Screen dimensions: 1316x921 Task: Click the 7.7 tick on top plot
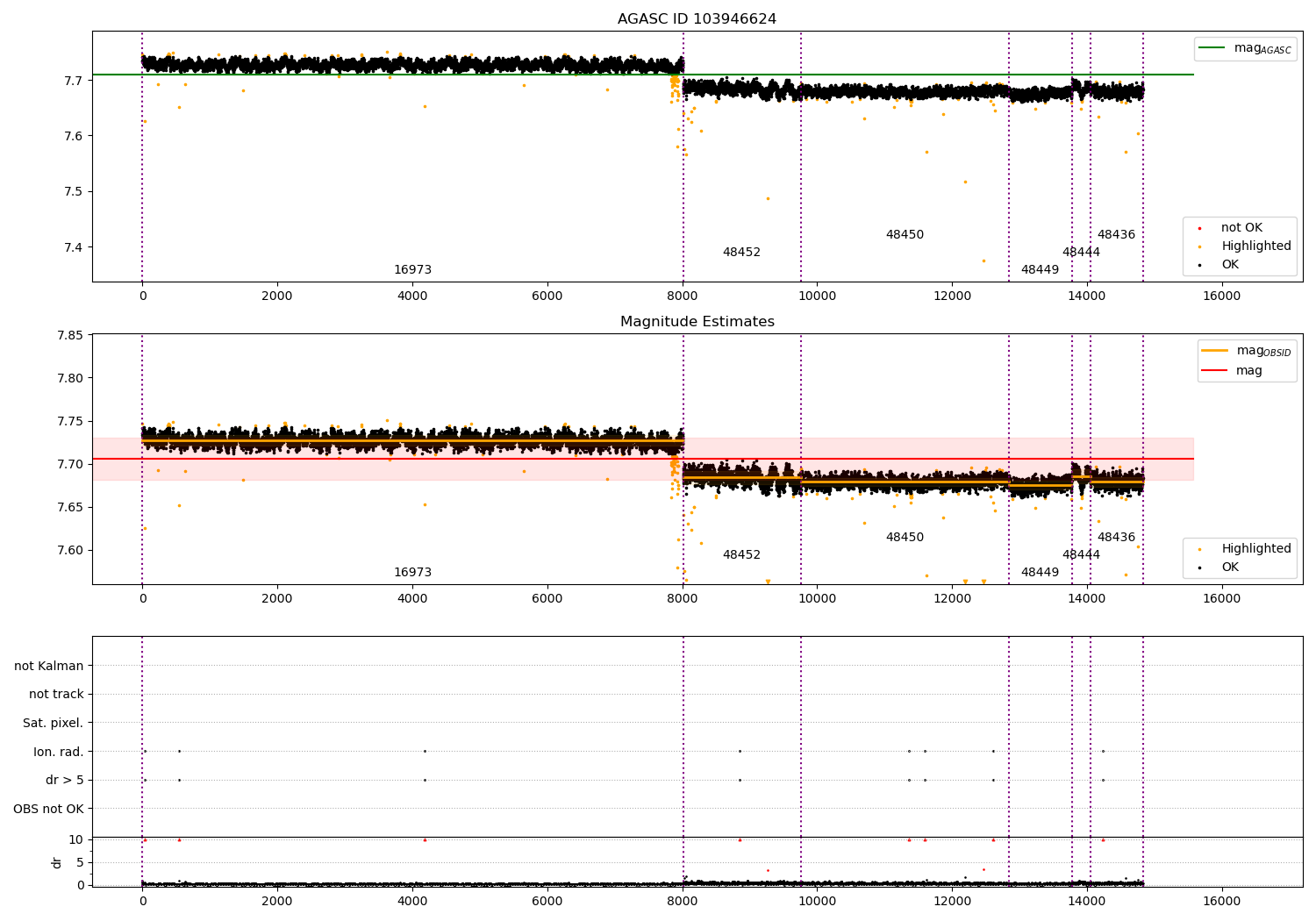[x=73, y=81]
